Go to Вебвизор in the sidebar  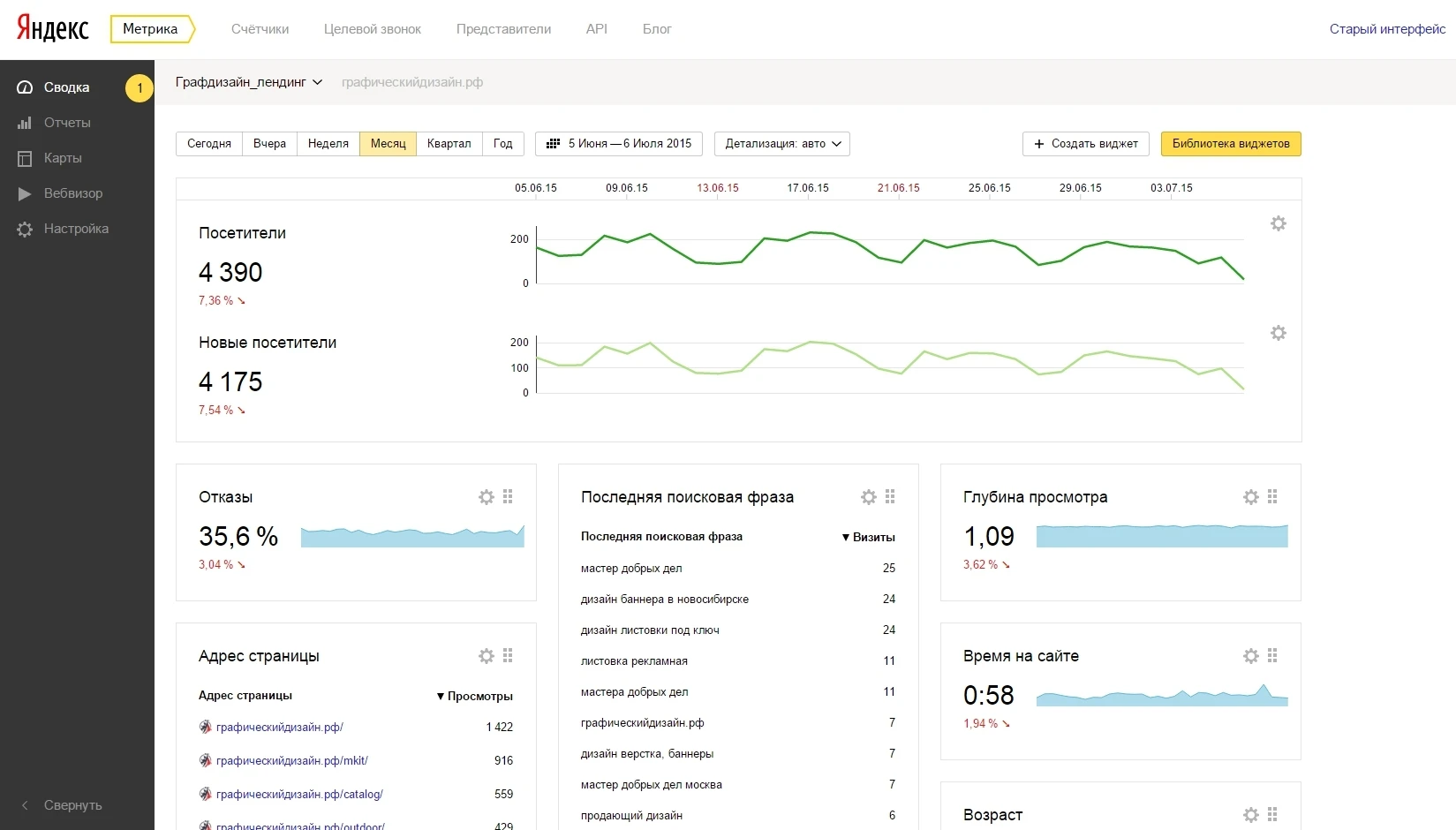pyautogui.click(x=72, y=193)
